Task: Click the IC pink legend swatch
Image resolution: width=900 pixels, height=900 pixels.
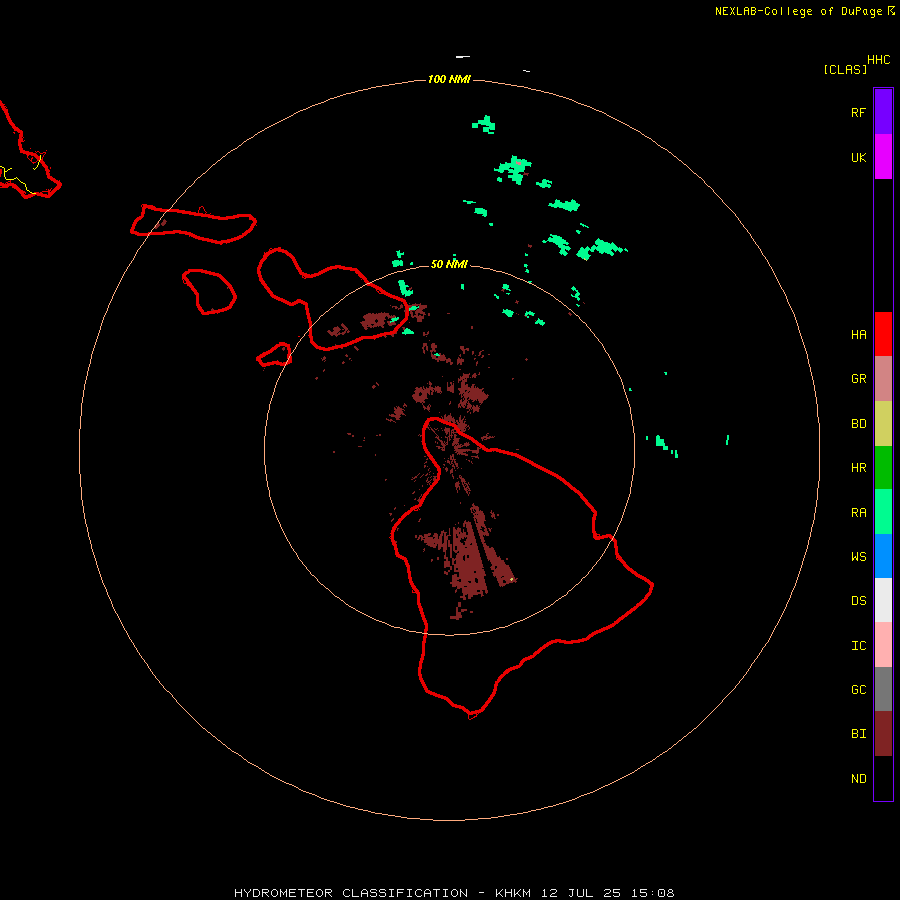Action: point(883,645)
